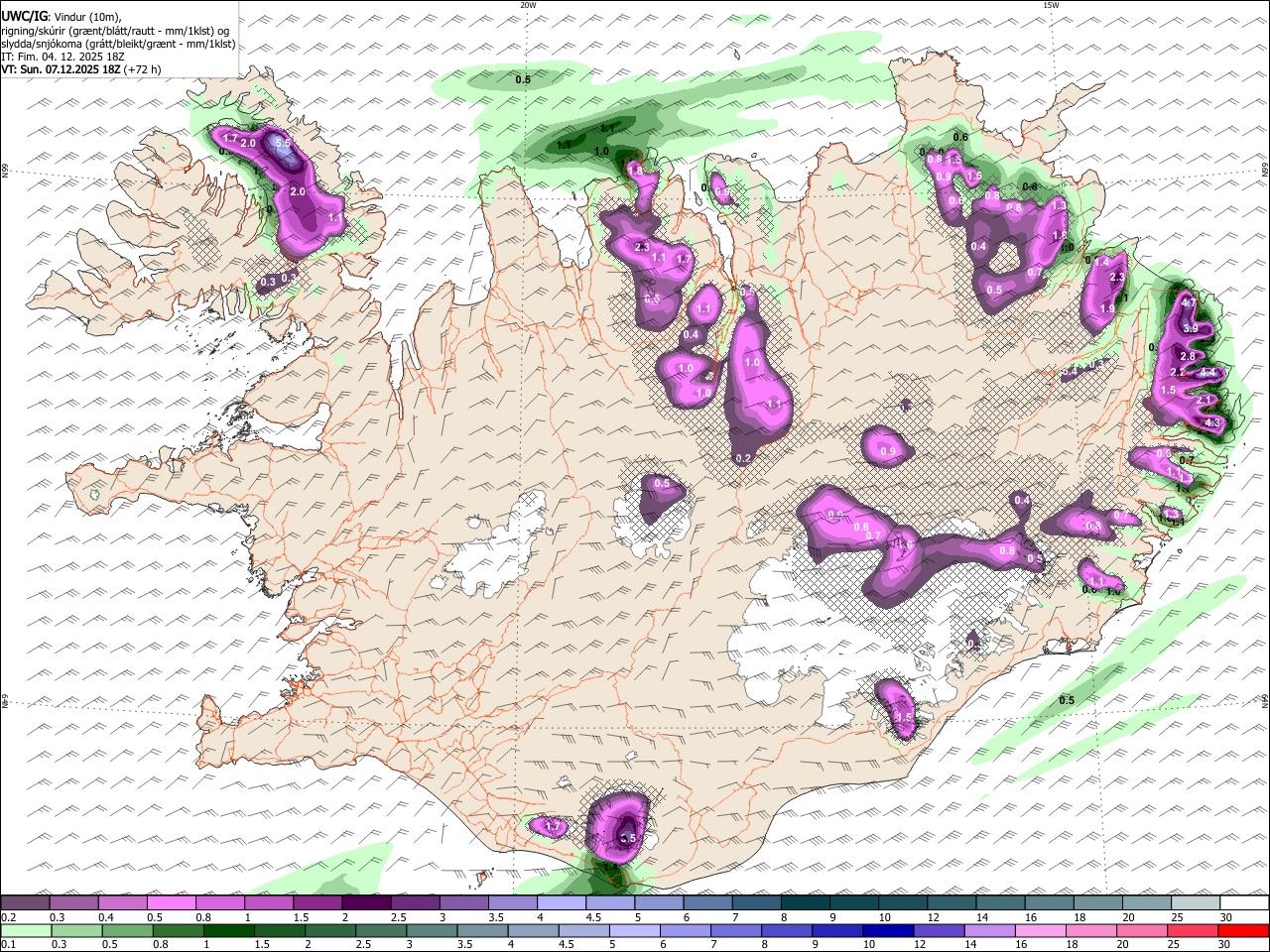The image size is (1270, 952).
Task: Click the 'rigning/skúrir' legend description line
Action: pos(115,31)
